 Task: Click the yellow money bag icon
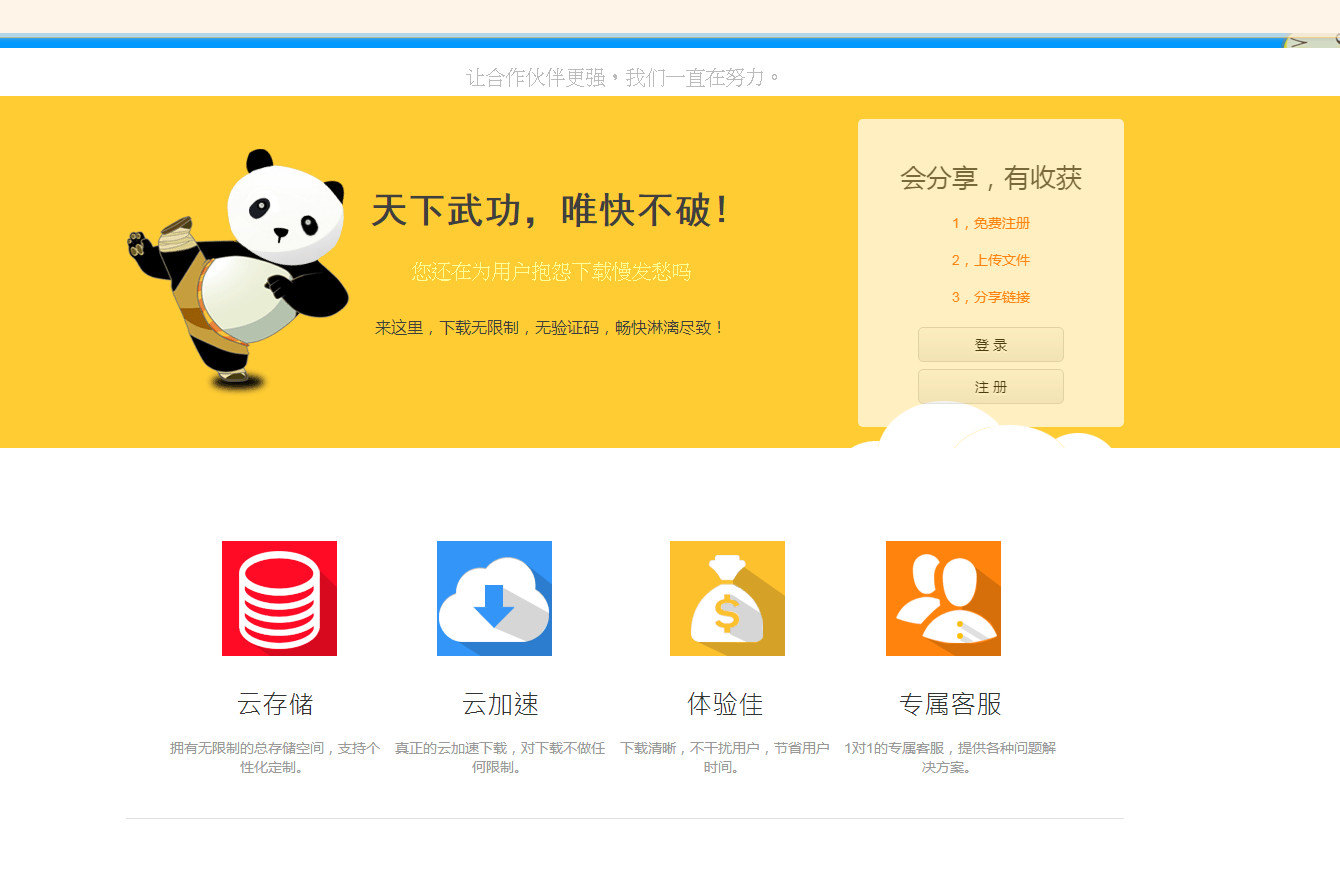[x=727, y=598]
